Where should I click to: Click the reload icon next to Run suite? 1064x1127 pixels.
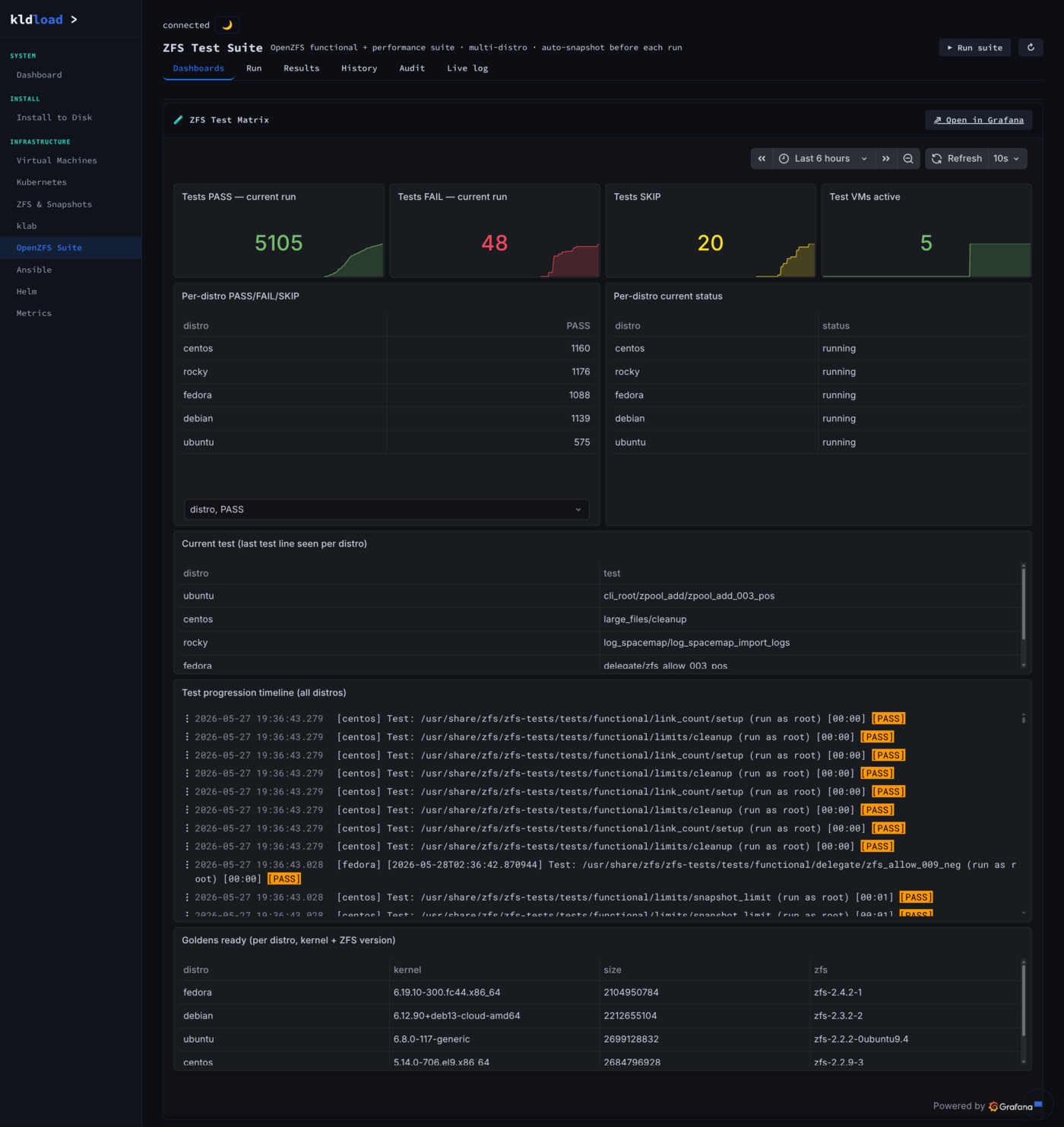click(x=1031, y=48)
